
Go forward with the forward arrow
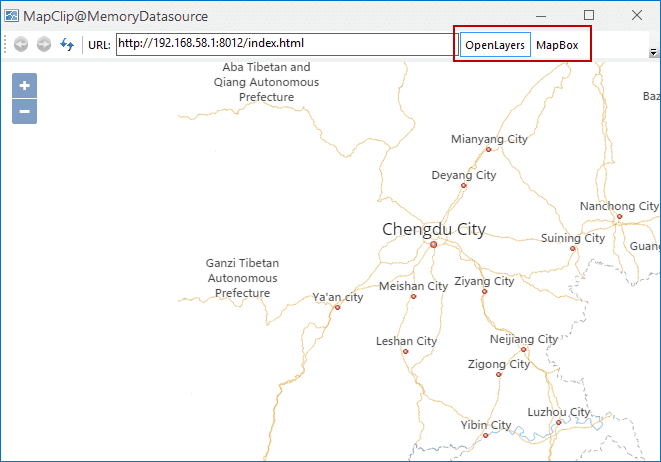[x=44, y=44]
